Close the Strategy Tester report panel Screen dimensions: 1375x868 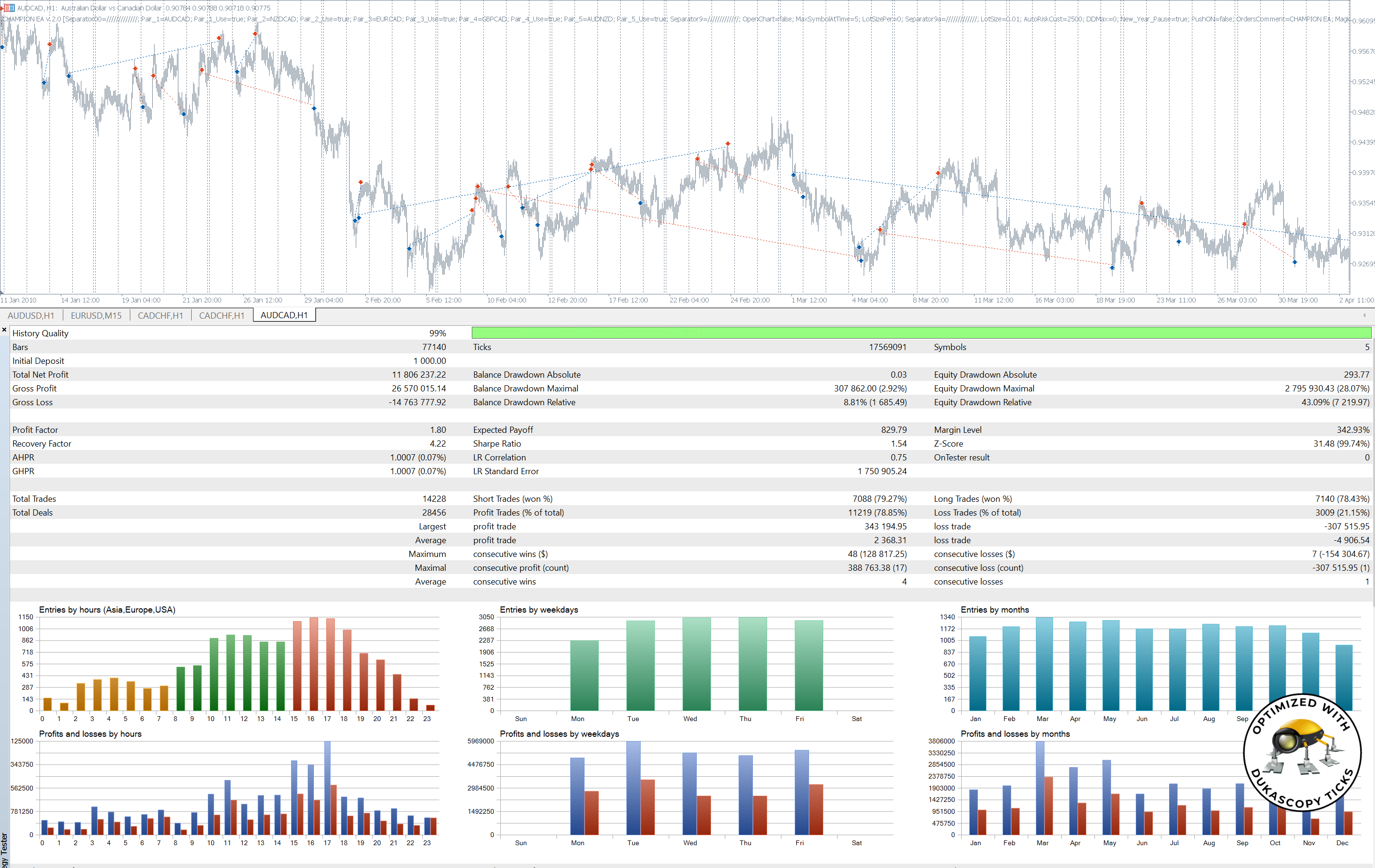pyautogui.click(x=5, y=330)
